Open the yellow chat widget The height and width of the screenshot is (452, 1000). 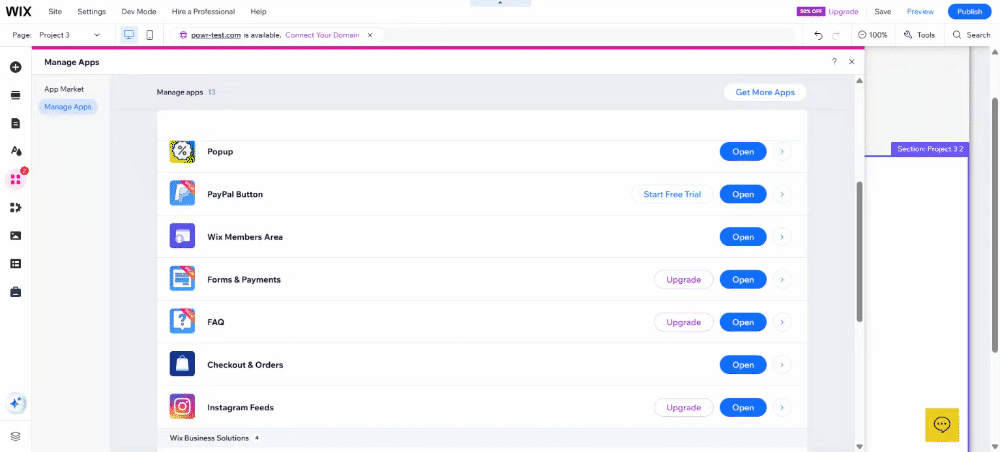point(942,425)
